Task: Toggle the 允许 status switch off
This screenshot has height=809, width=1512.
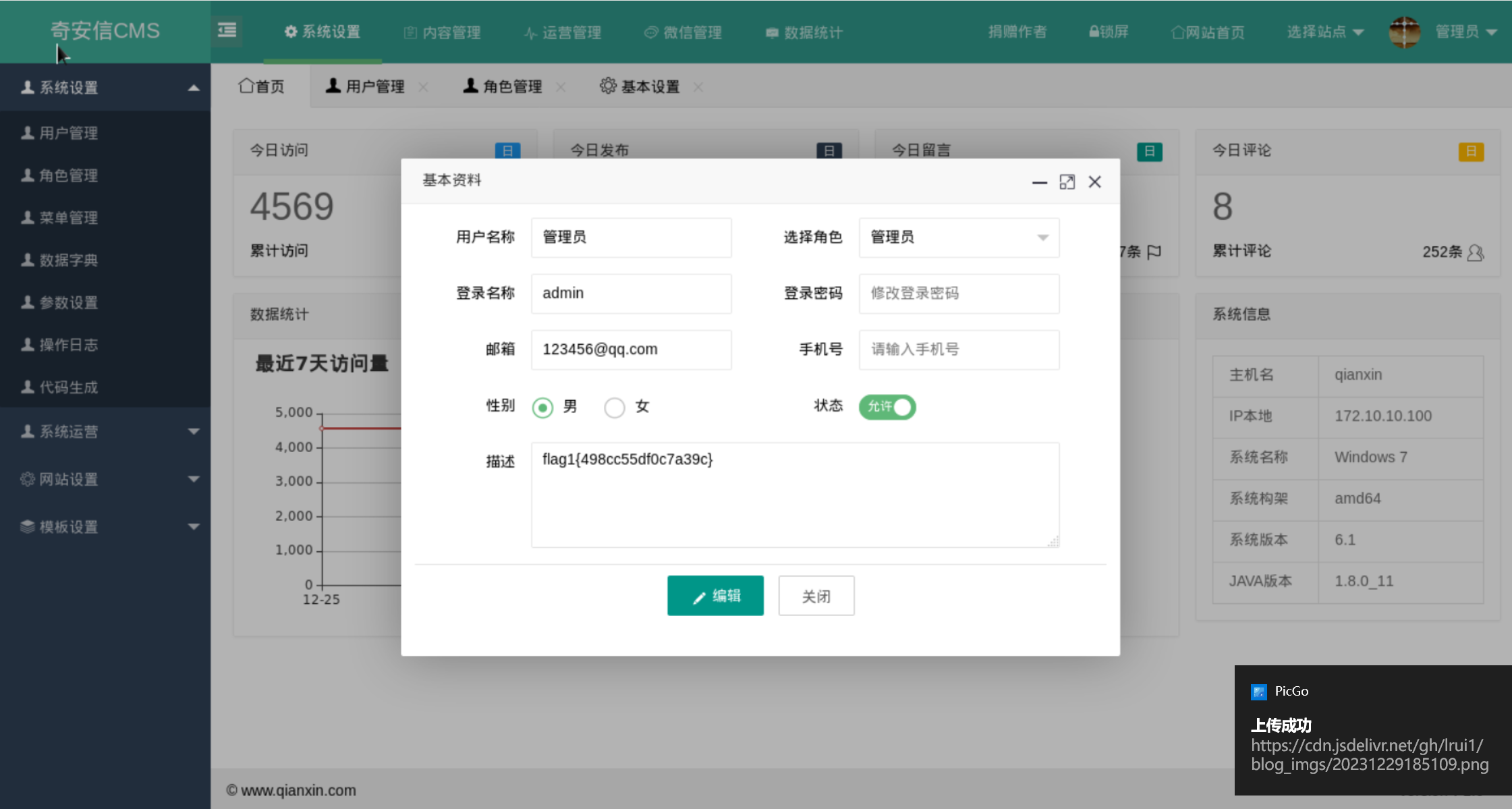Action: tap(887, 407)
